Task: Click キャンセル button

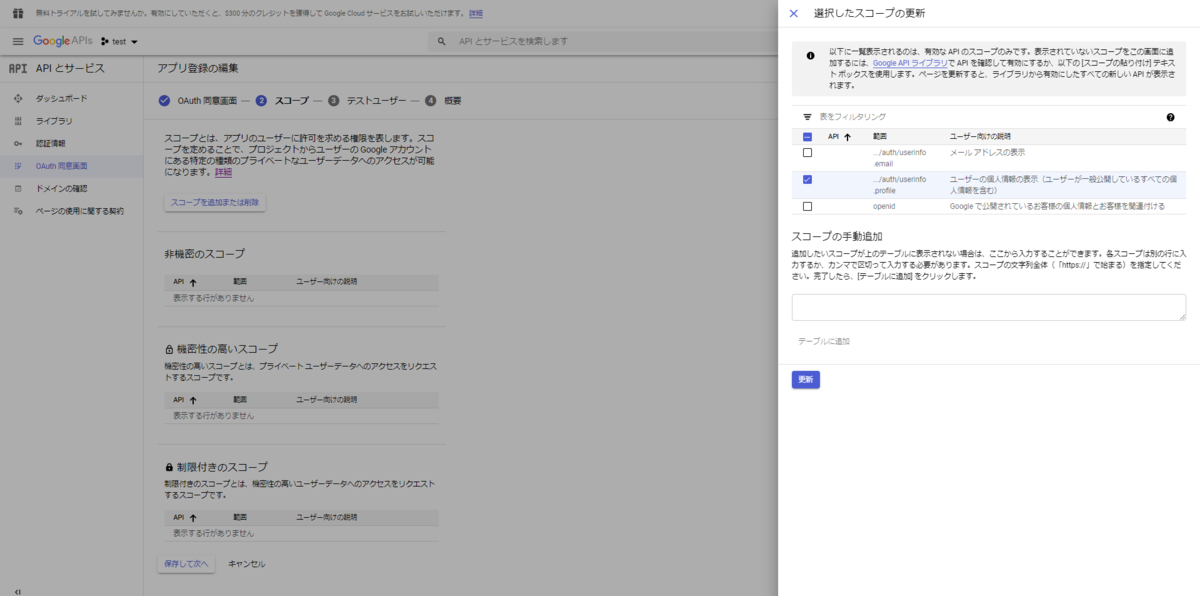Action: point(247,564)
